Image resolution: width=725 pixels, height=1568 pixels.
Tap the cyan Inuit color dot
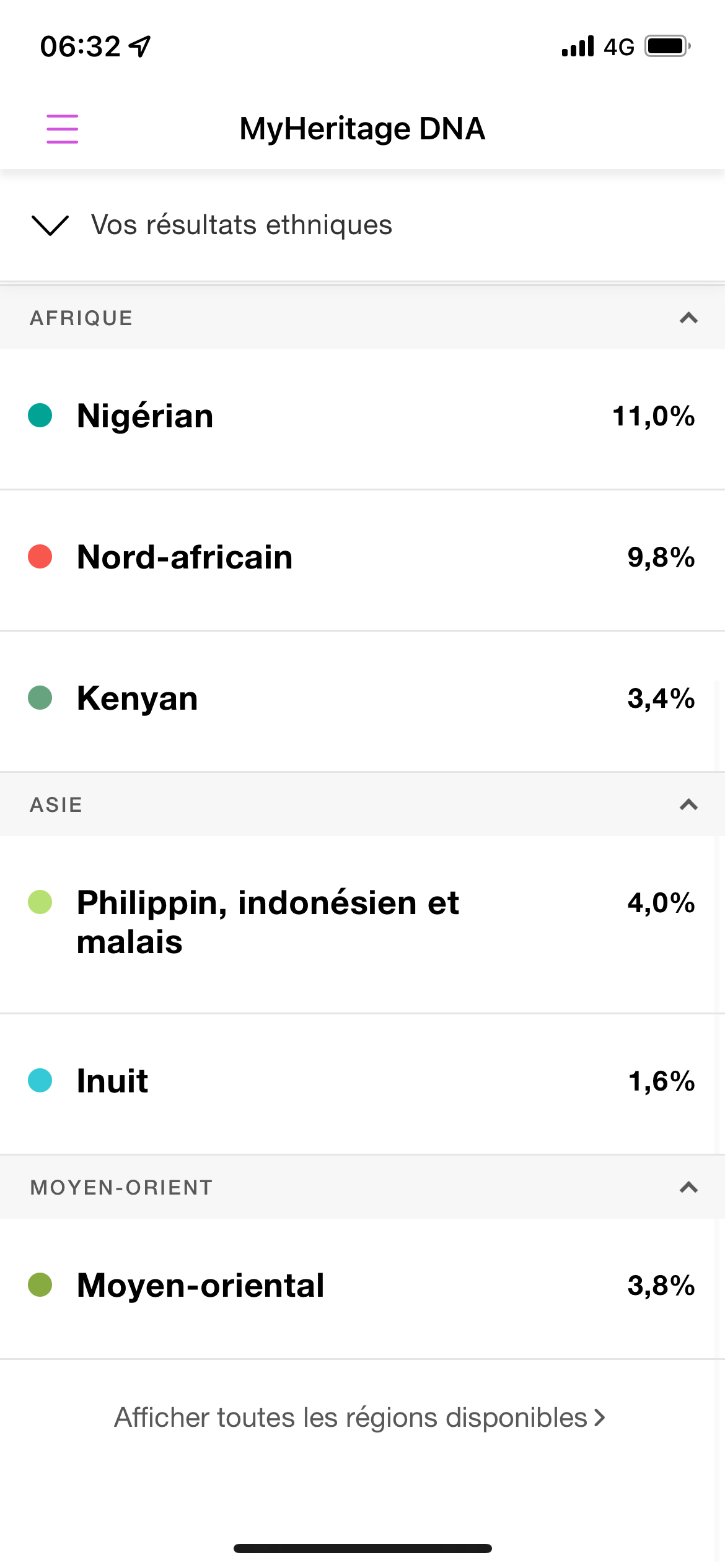[x=40, y=1081]
